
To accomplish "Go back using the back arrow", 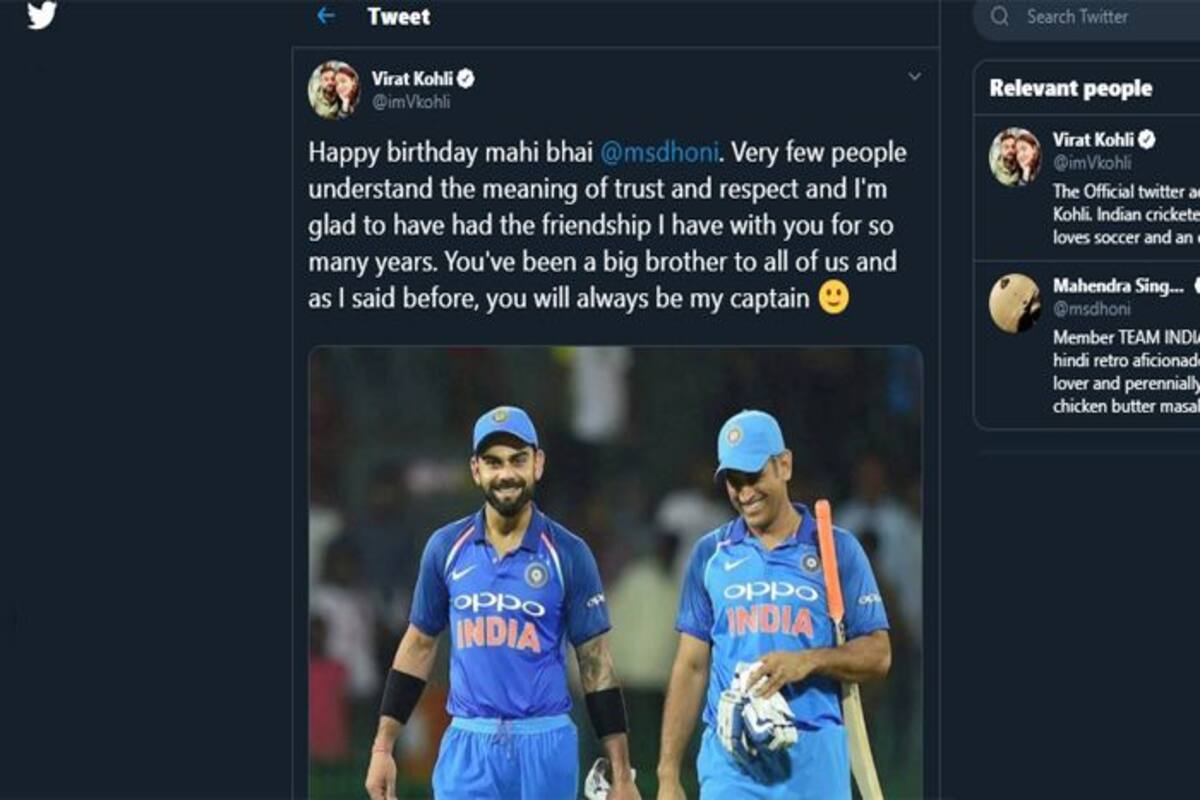I will (325, 16).
